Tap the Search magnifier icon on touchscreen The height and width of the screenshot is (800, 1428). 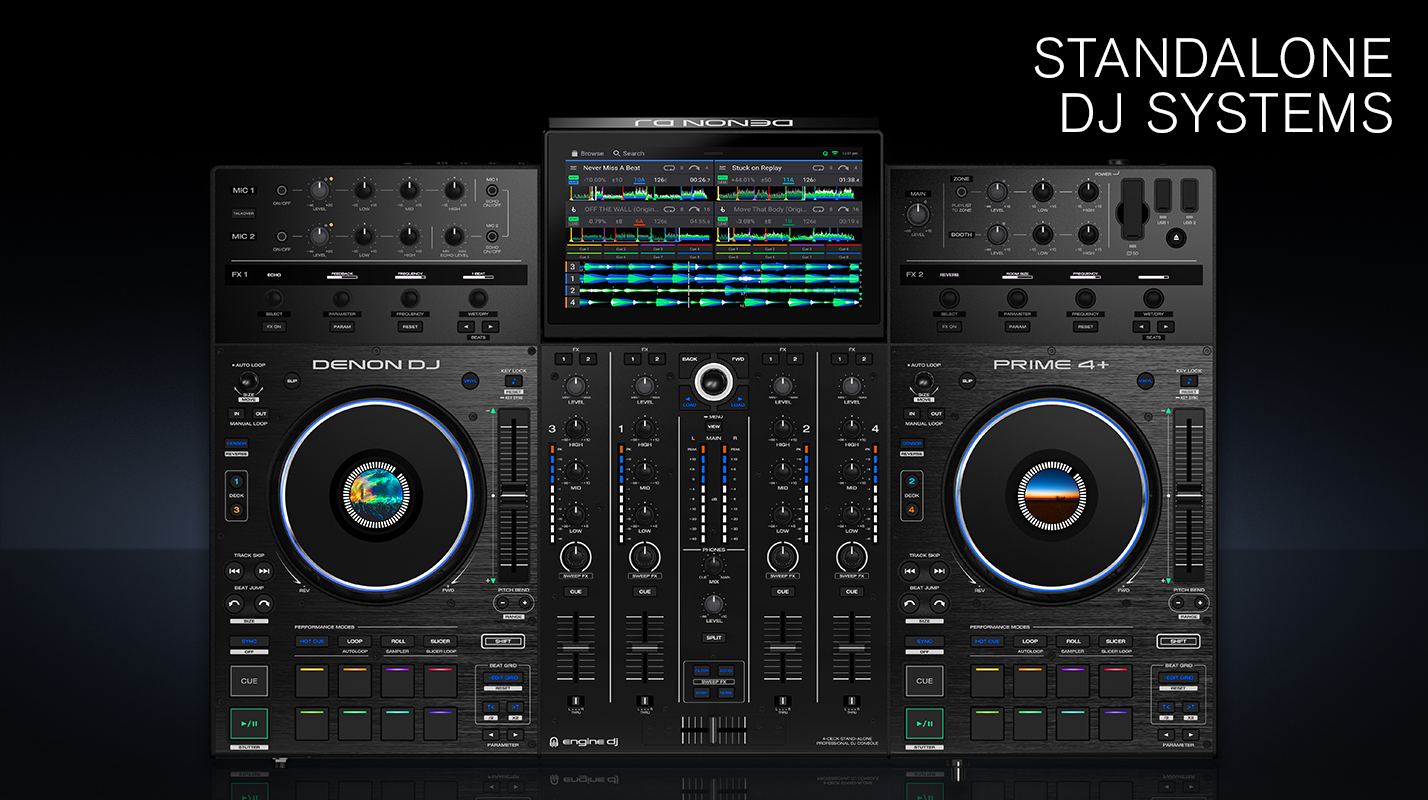[616, 153]
